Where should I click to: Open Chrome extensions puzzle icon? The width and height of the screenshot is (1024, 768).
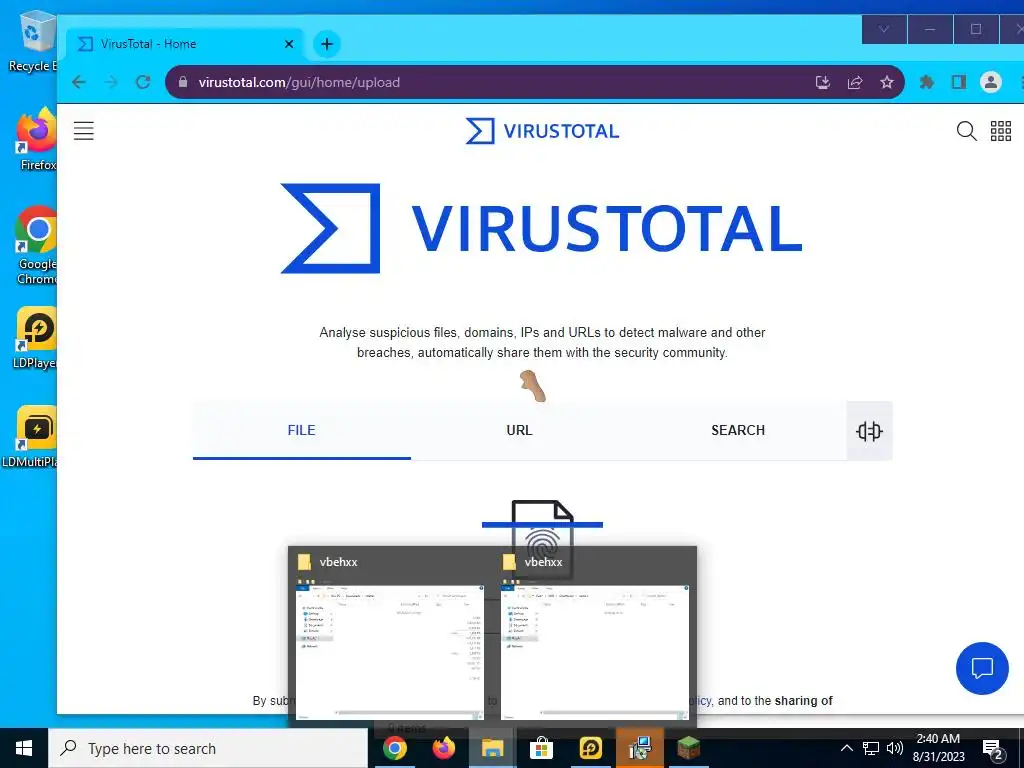pos(926,82)
